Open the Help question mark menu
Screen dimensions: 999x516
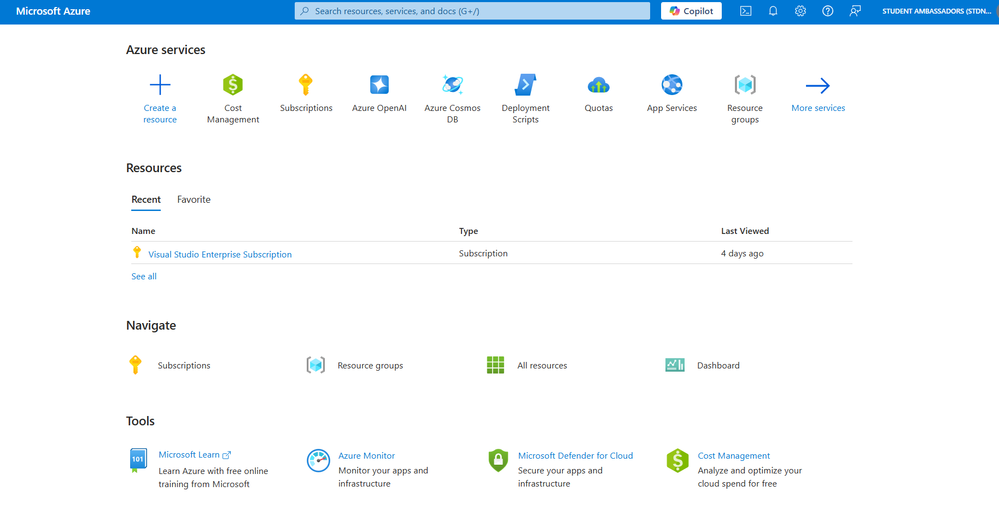click(x=828, y=11)
